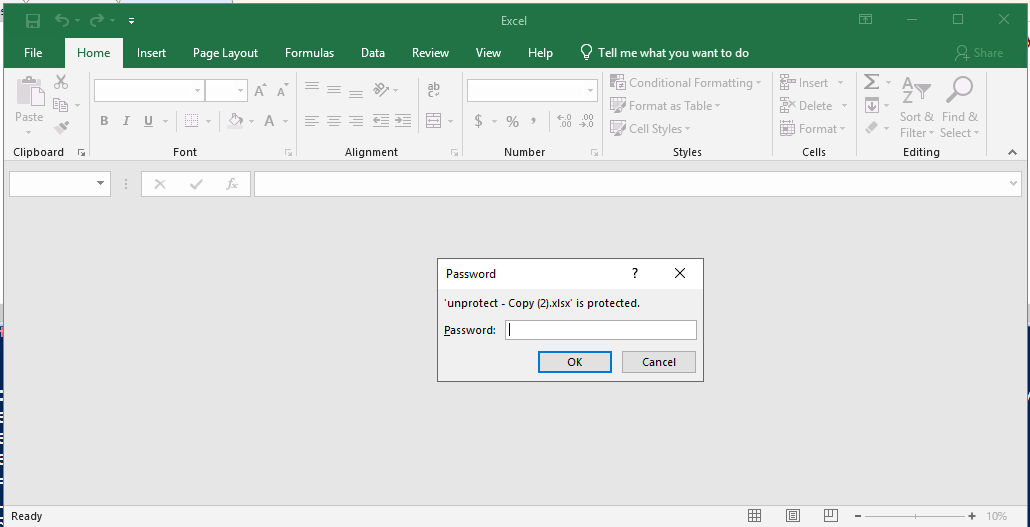
Task: Click the Password dialog help question mark
Action: click(635, 273)
